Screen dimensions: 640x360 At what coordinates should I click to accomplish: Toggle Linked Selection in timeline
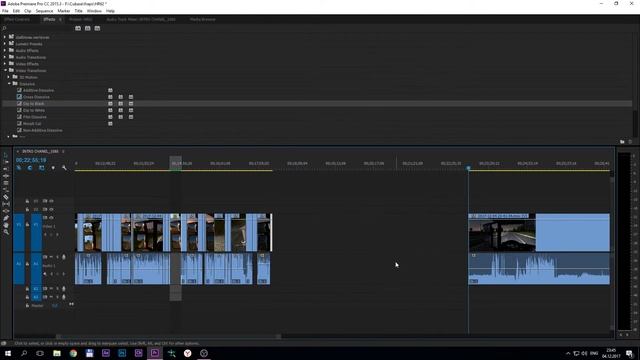pos(42,168)
